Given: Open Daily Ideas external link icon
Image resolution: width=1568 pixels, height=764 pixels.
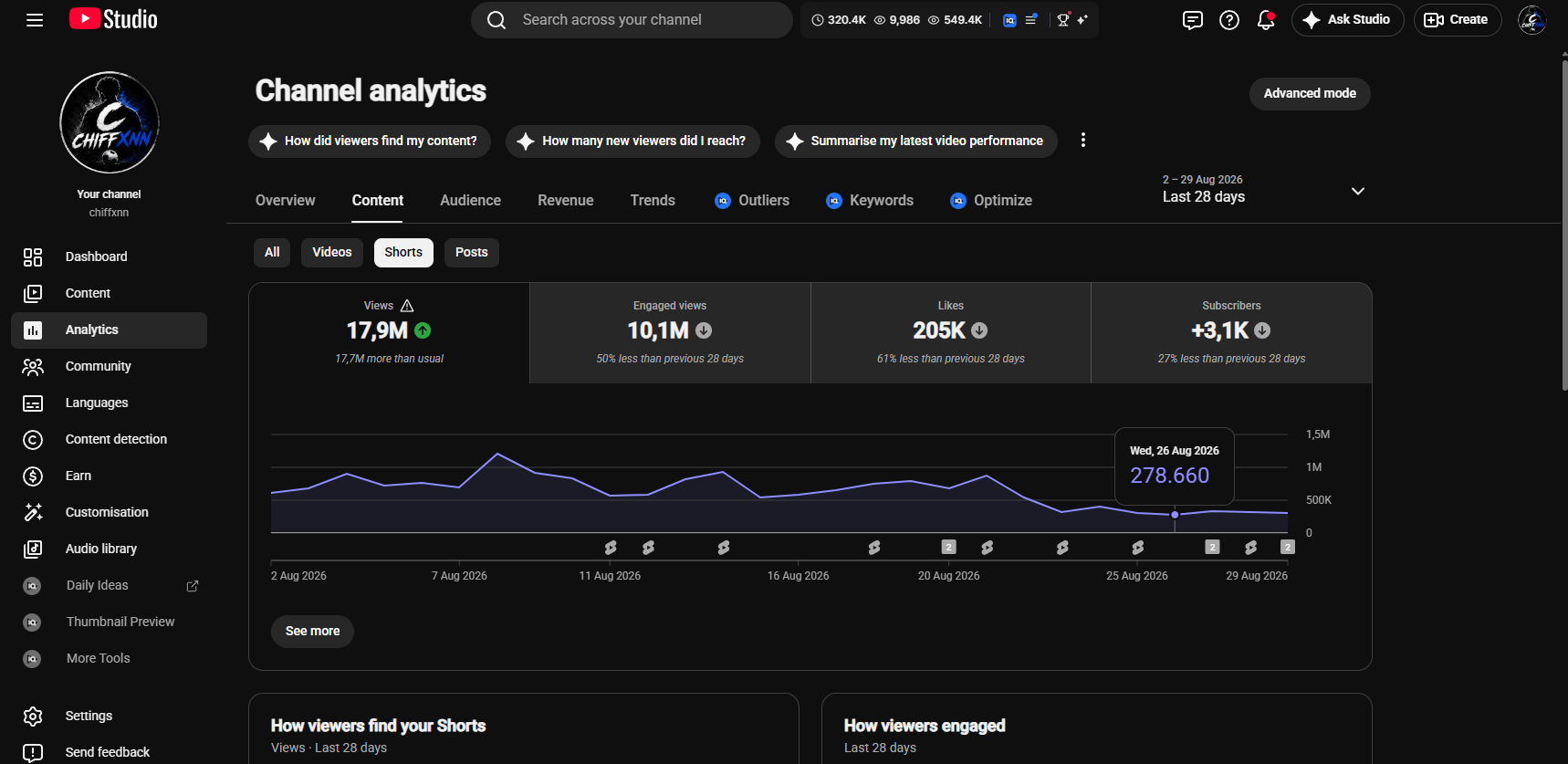Looking at the screenshot, I should [193, 586].
